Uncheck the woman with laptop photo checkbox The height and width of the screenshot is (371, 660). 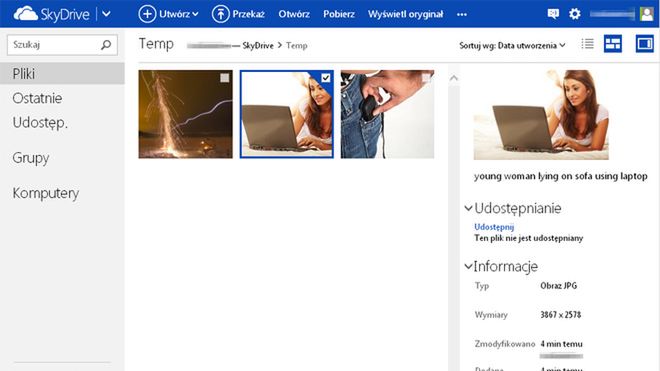click(x=325, y=78)
